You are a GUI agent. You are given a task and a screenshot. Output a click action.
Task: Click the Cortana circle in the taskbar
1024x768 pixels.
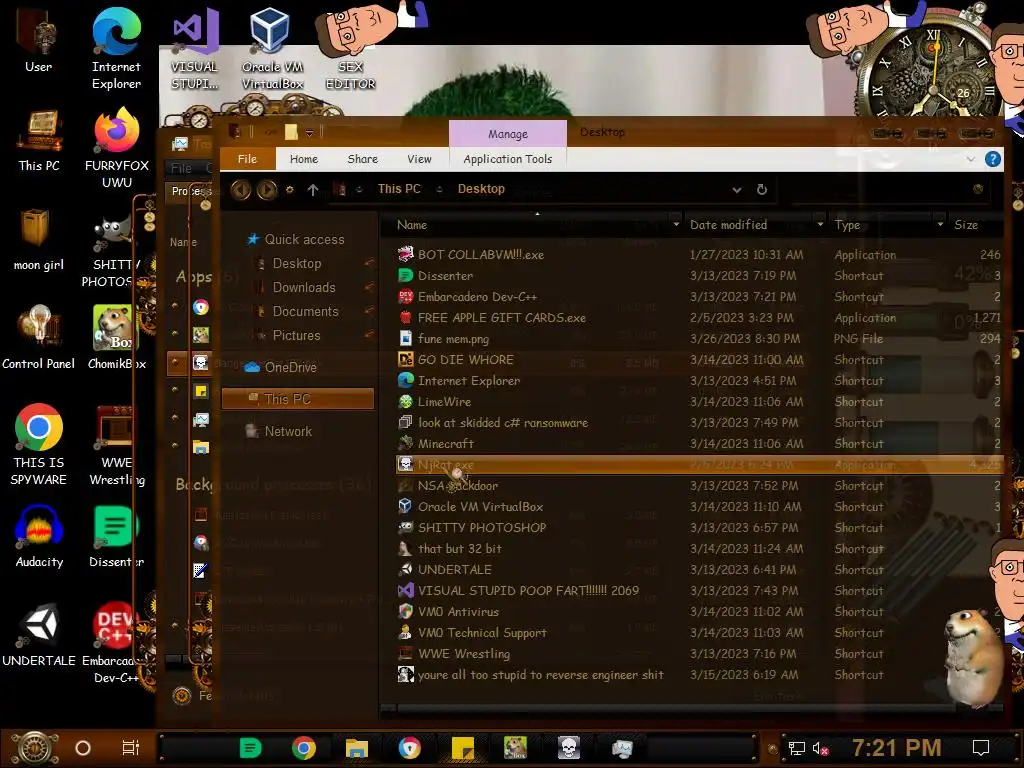tap(83, 748)
